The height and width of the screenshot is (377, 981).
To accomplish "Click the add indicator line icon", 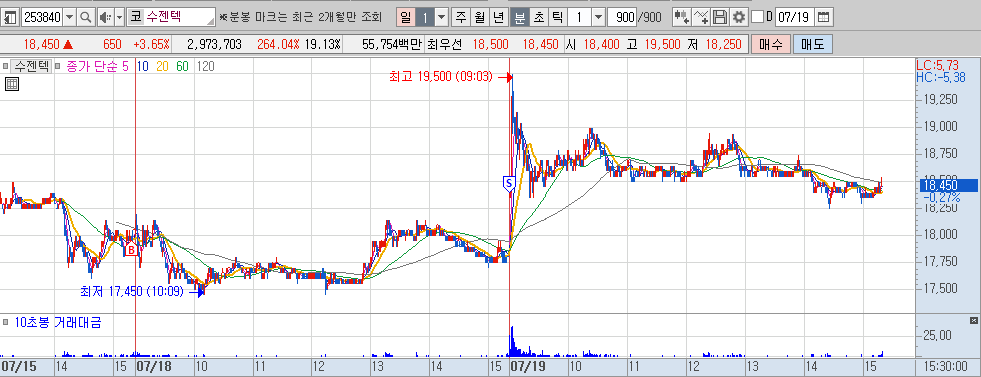I will tap(701, 17).
